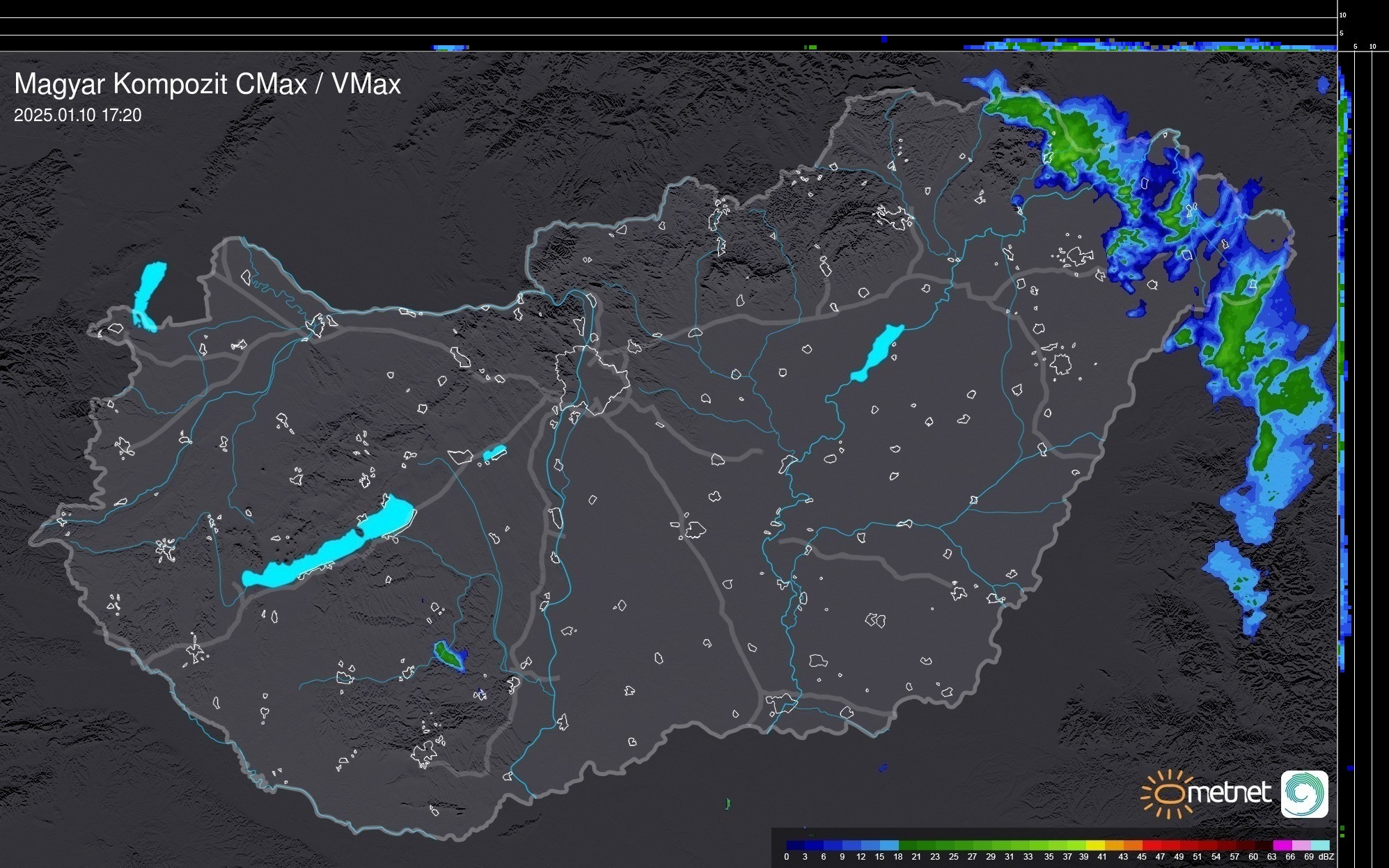The image size is (1389, 868).
Task: Click the dark green 18 dBZ legend swatch
Action: (x=908, y=845)
